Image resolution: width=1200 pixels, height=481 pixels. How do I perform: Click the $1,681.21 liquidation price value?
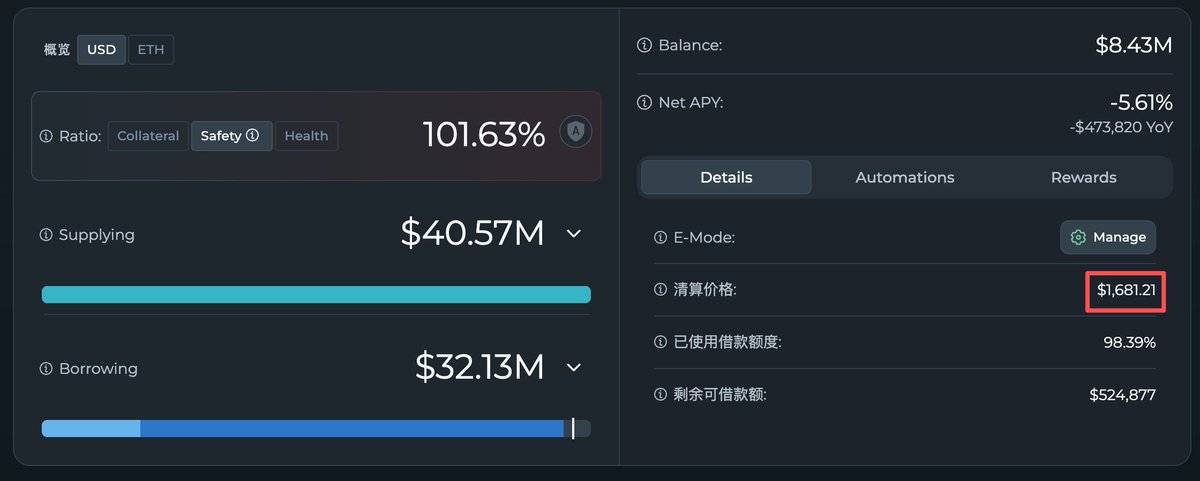pyautogui.click(x=1126, y=290)
